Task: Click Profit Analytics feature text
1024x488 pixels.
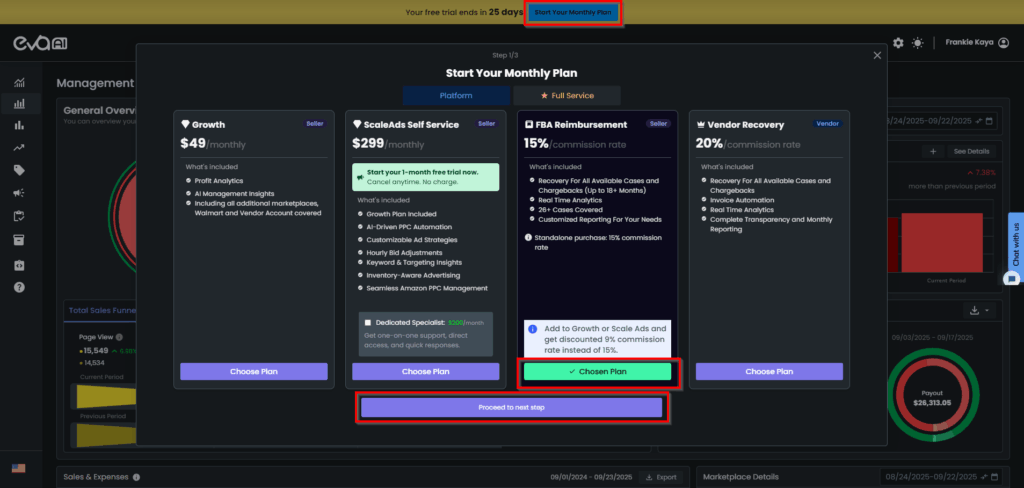Action: tap(218, 180)
